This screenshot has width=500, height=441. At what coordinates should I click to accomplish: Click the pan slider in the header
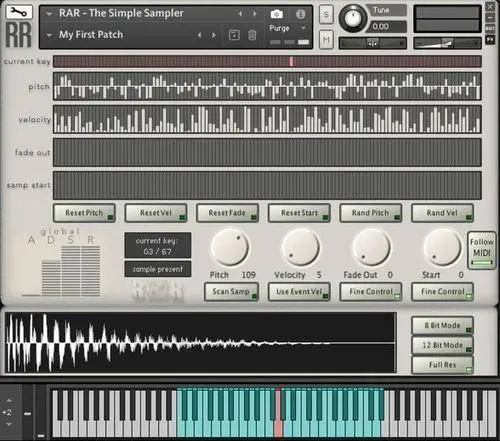click(373, 43)
